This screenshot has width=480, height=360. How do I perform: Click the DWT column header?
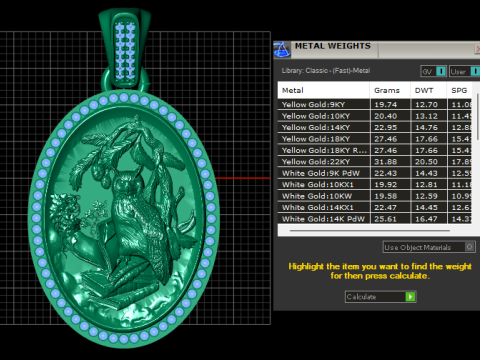point(429,90)
